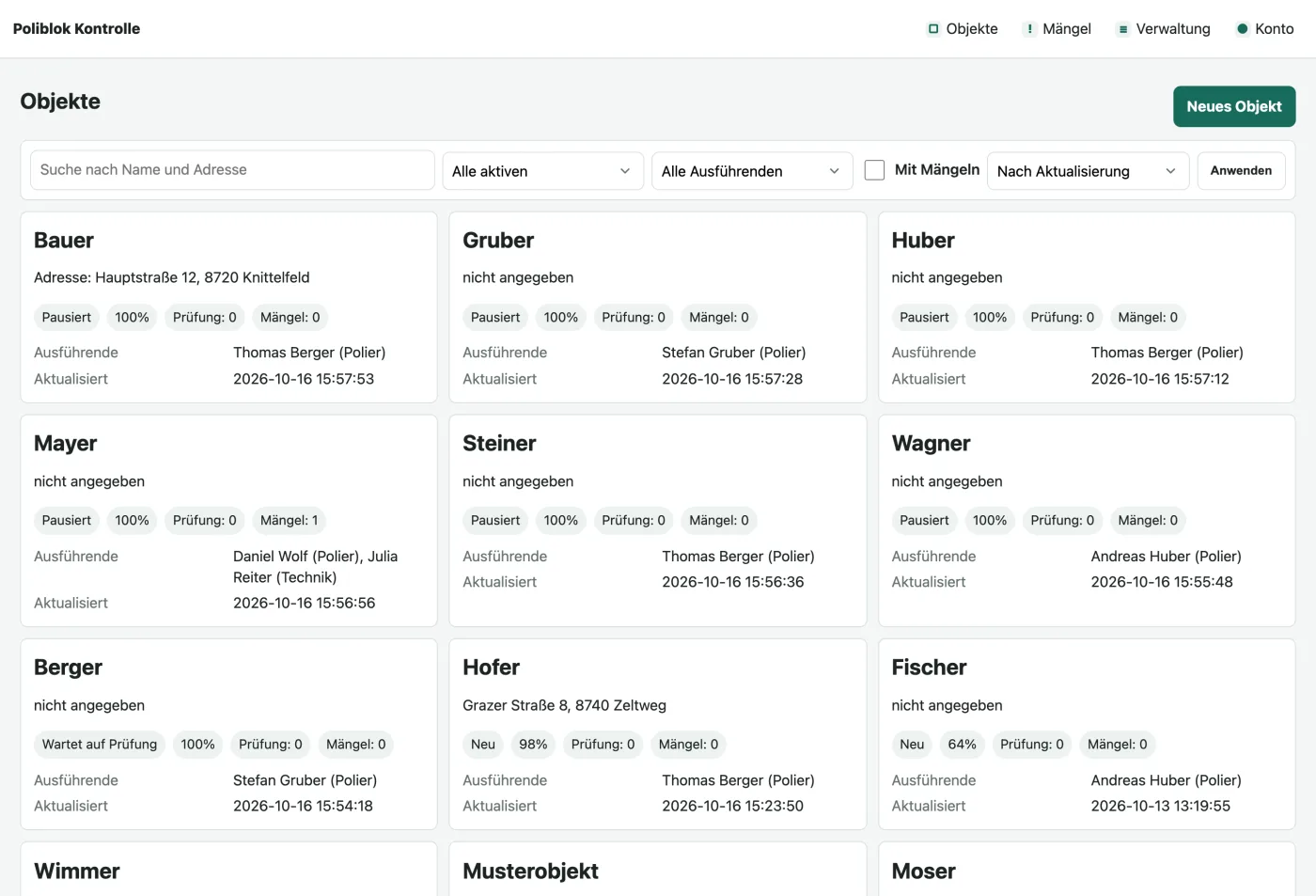The width and height of the screenshot is (1316, 896).
Task: Open the Huber object card title
Action: (923, 241)
